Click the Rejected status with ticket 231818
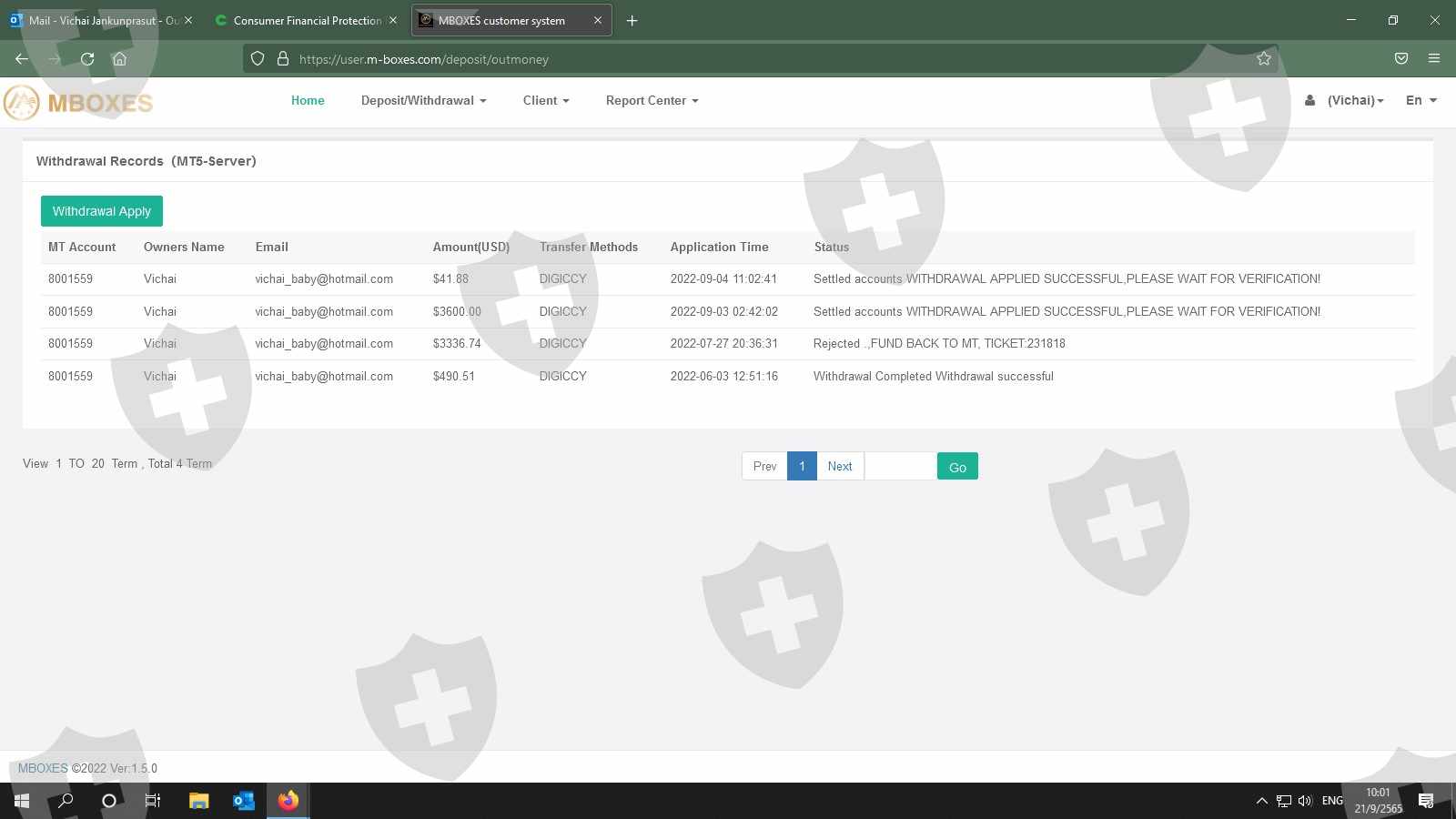The height and width of the screenshot is (819, 1456). (x=939, y=343)
